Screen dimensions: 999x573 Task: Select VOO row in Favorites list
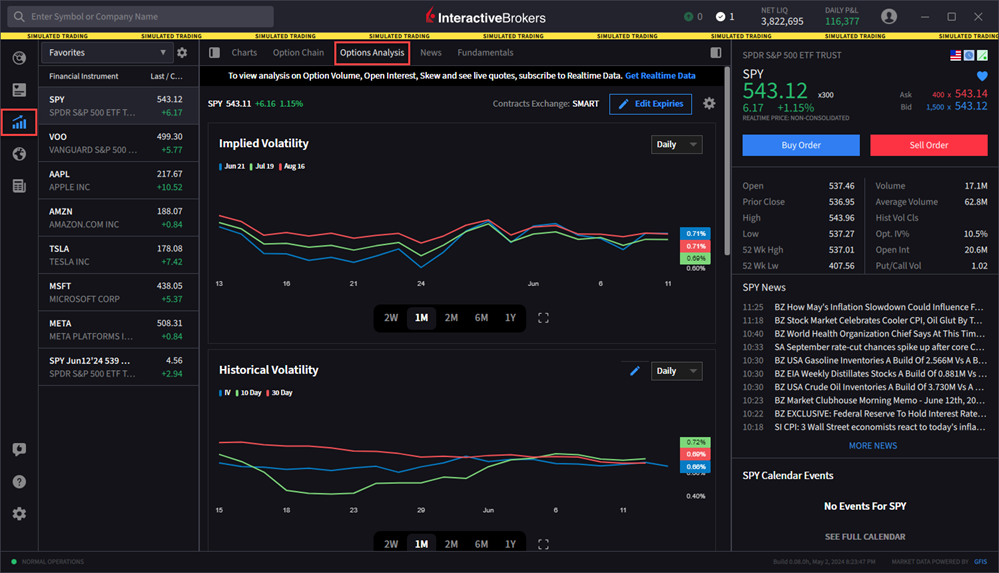[119, 143]
